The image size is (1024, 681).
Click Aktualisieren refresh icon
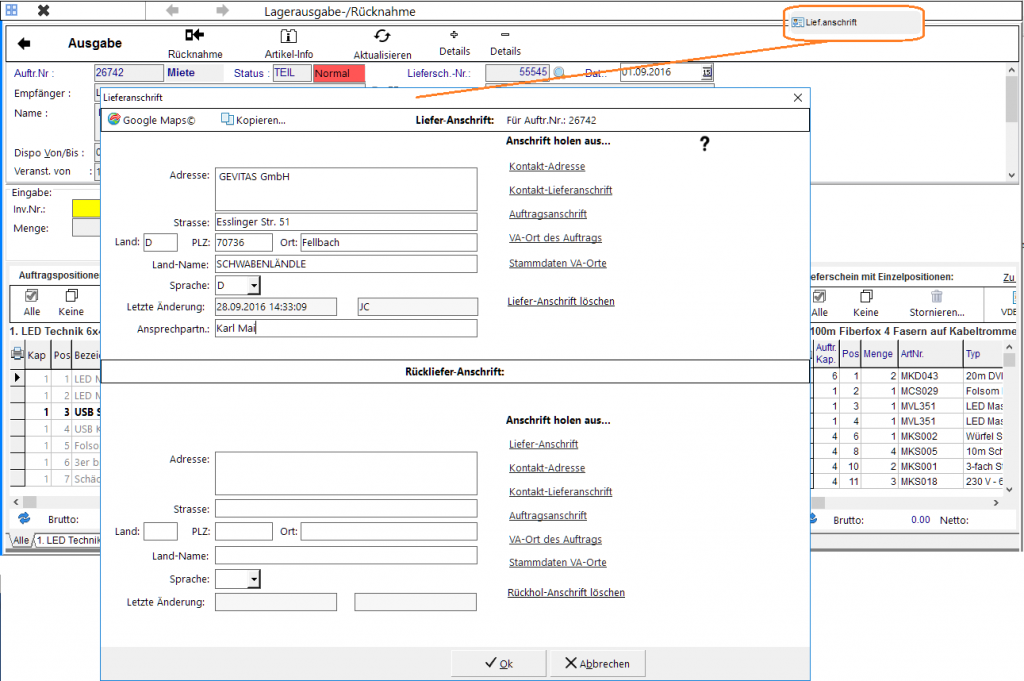coord(382,36)
